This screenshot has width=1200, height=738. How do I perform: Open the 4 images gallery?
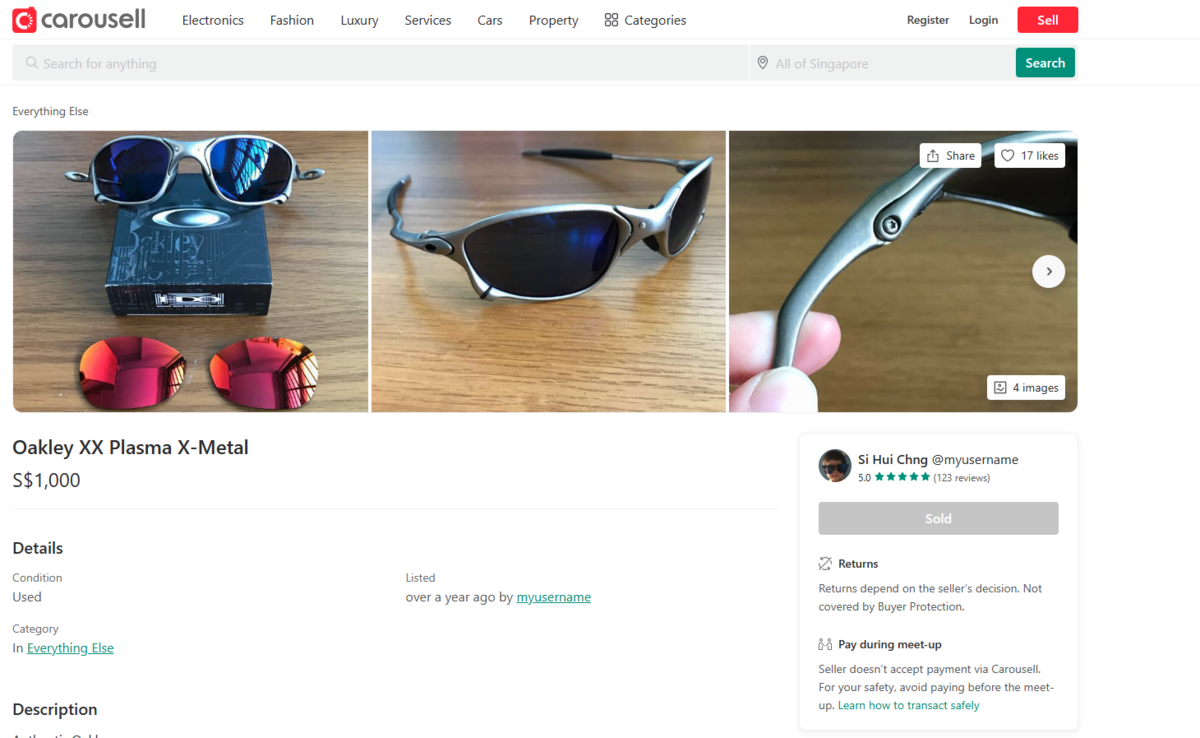pyautogui.click(x=1026, y=388)
